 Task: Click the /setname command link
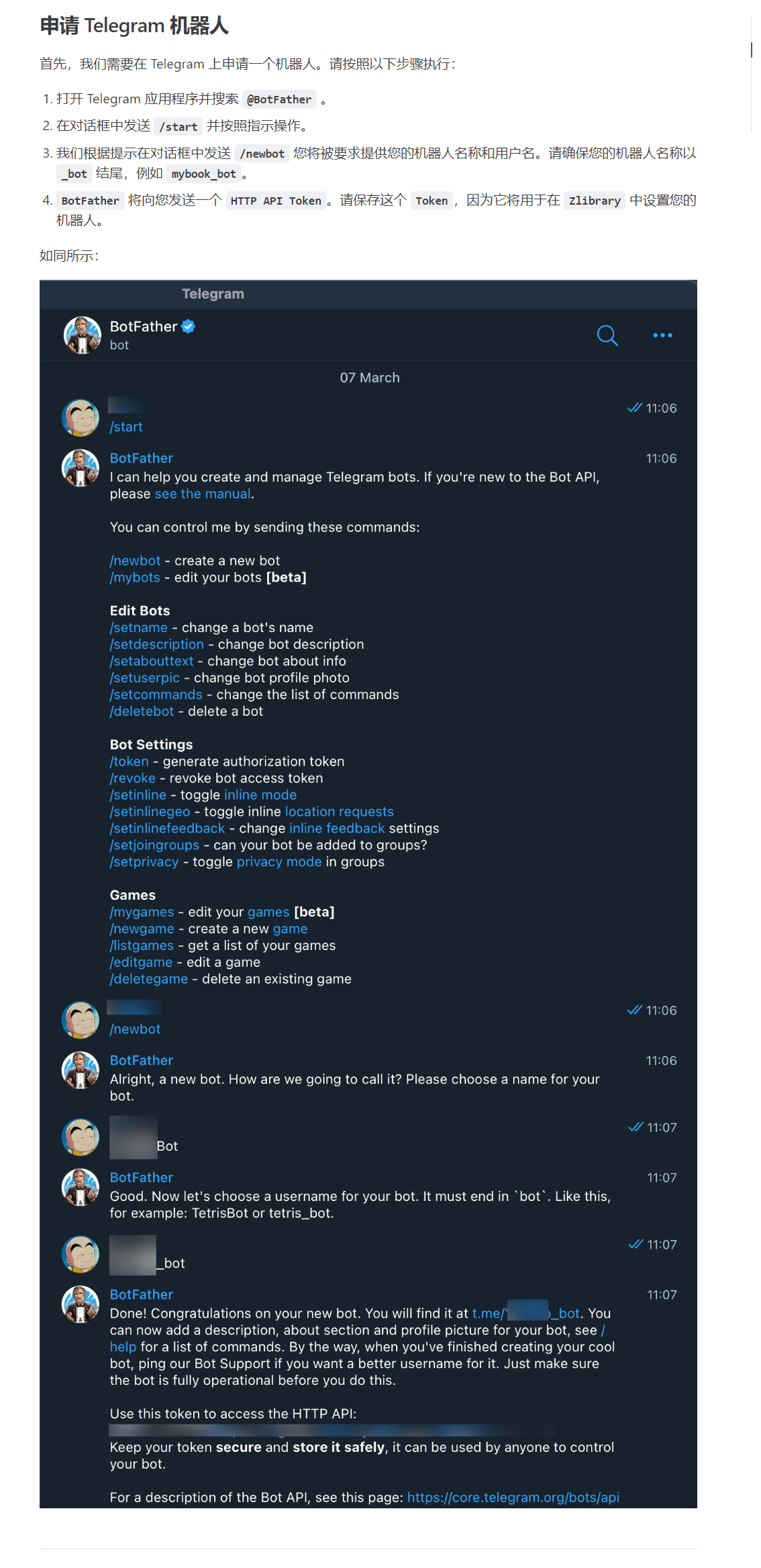(x=139, y=627)
